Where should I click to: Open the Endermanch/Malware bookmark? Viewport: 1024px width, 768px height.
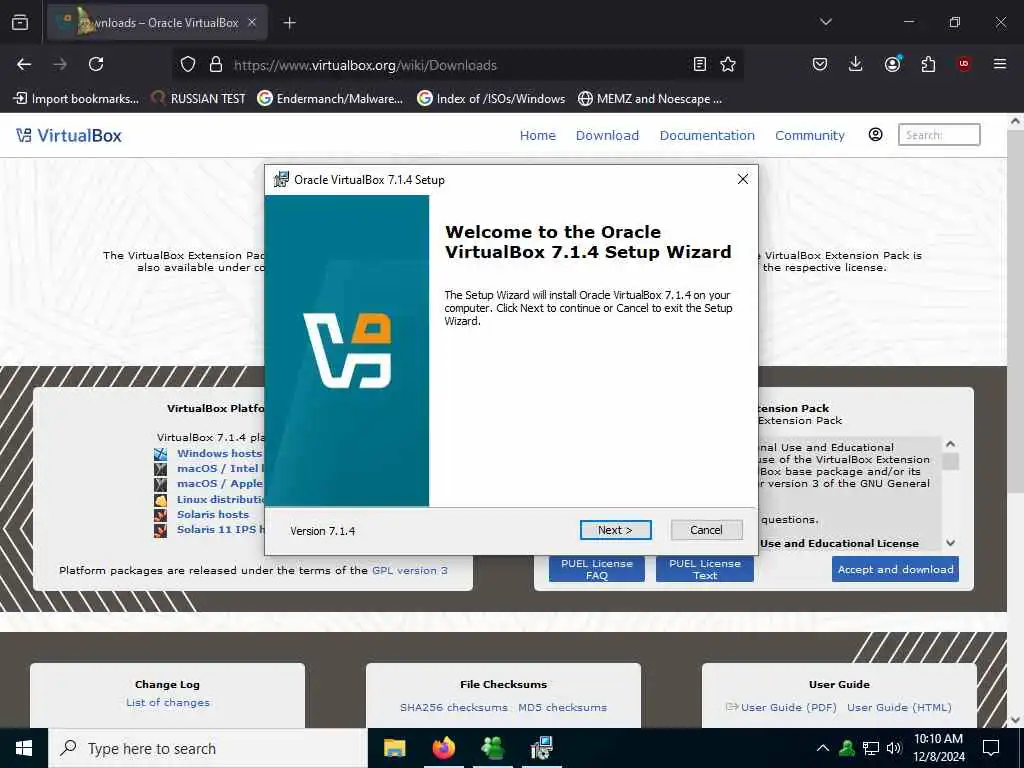(330, 99)
